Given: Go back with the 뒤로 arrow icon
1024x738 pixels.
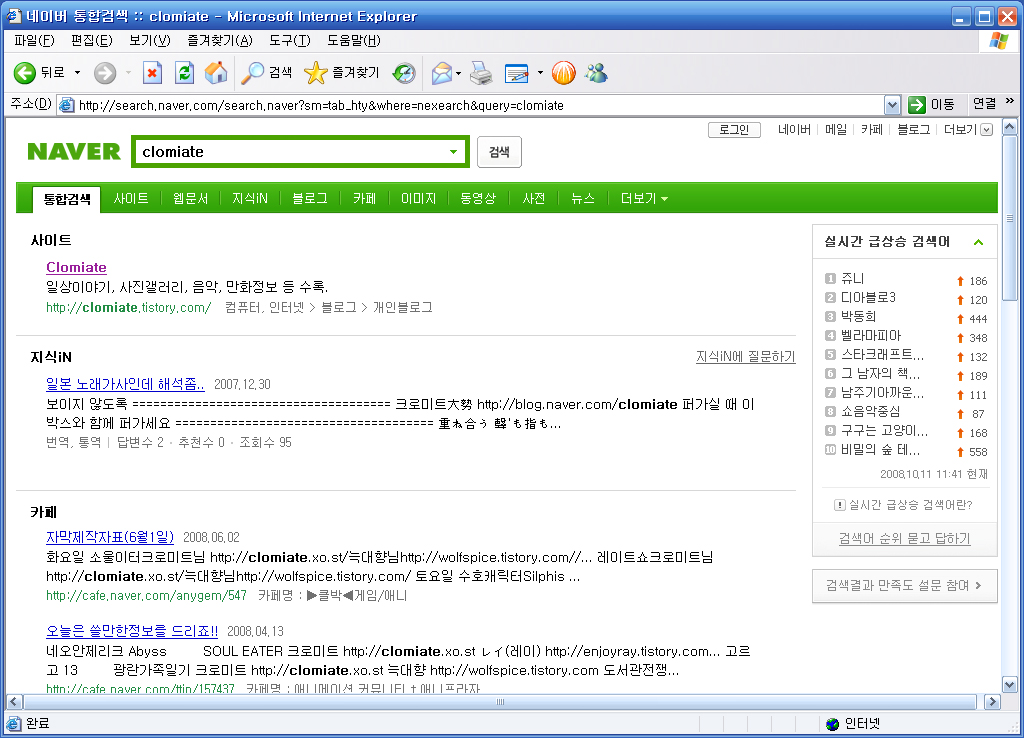Looking at the screenshot, I should [25, 72].
